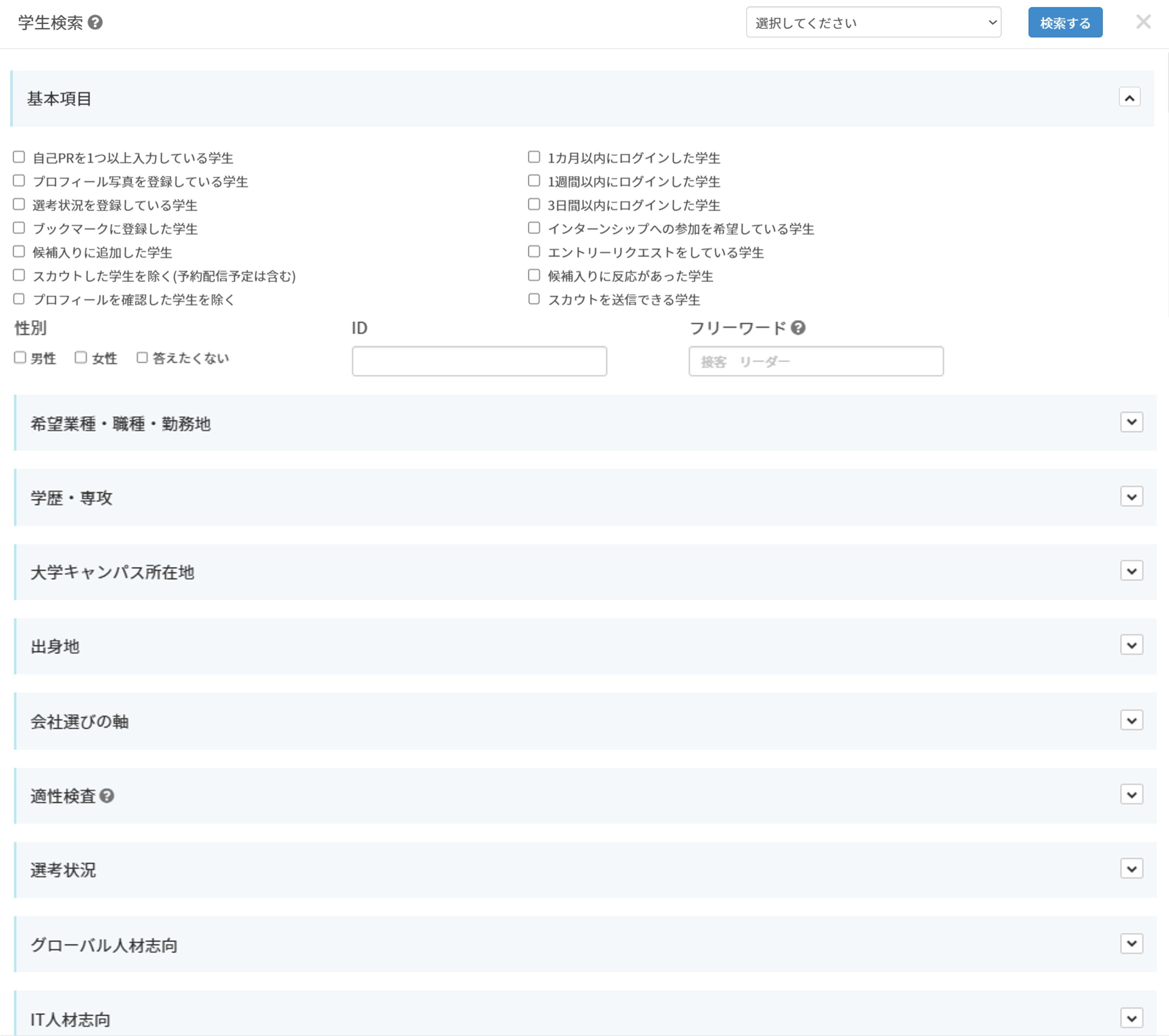Click the 検索する button
Screen dimensions: 1169x1036
pyautogui.click(x=1065, y=22)
